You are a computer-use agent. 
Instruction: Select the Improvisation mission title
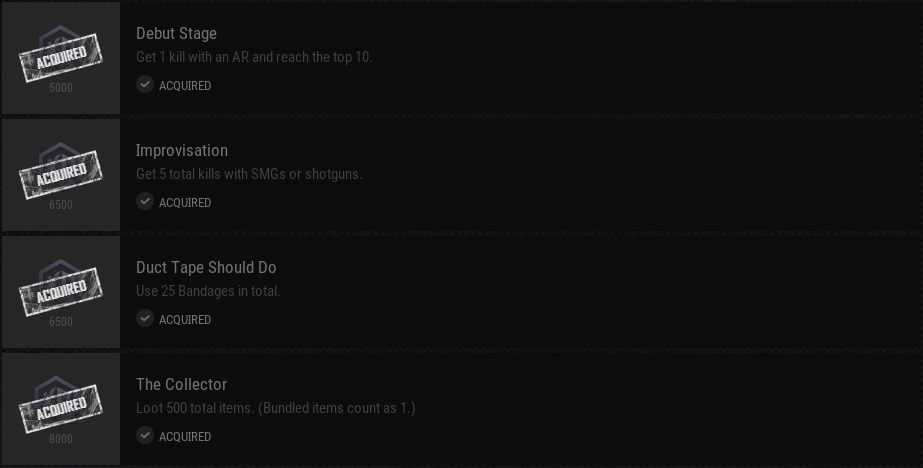pos(182,151)
